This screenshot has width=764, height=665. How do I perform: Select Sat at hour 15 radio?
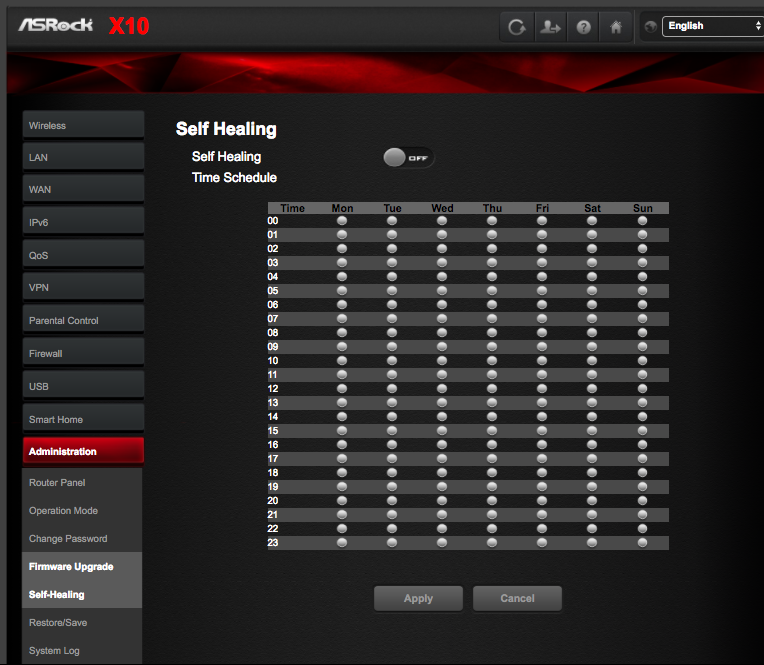click(592, 431)
